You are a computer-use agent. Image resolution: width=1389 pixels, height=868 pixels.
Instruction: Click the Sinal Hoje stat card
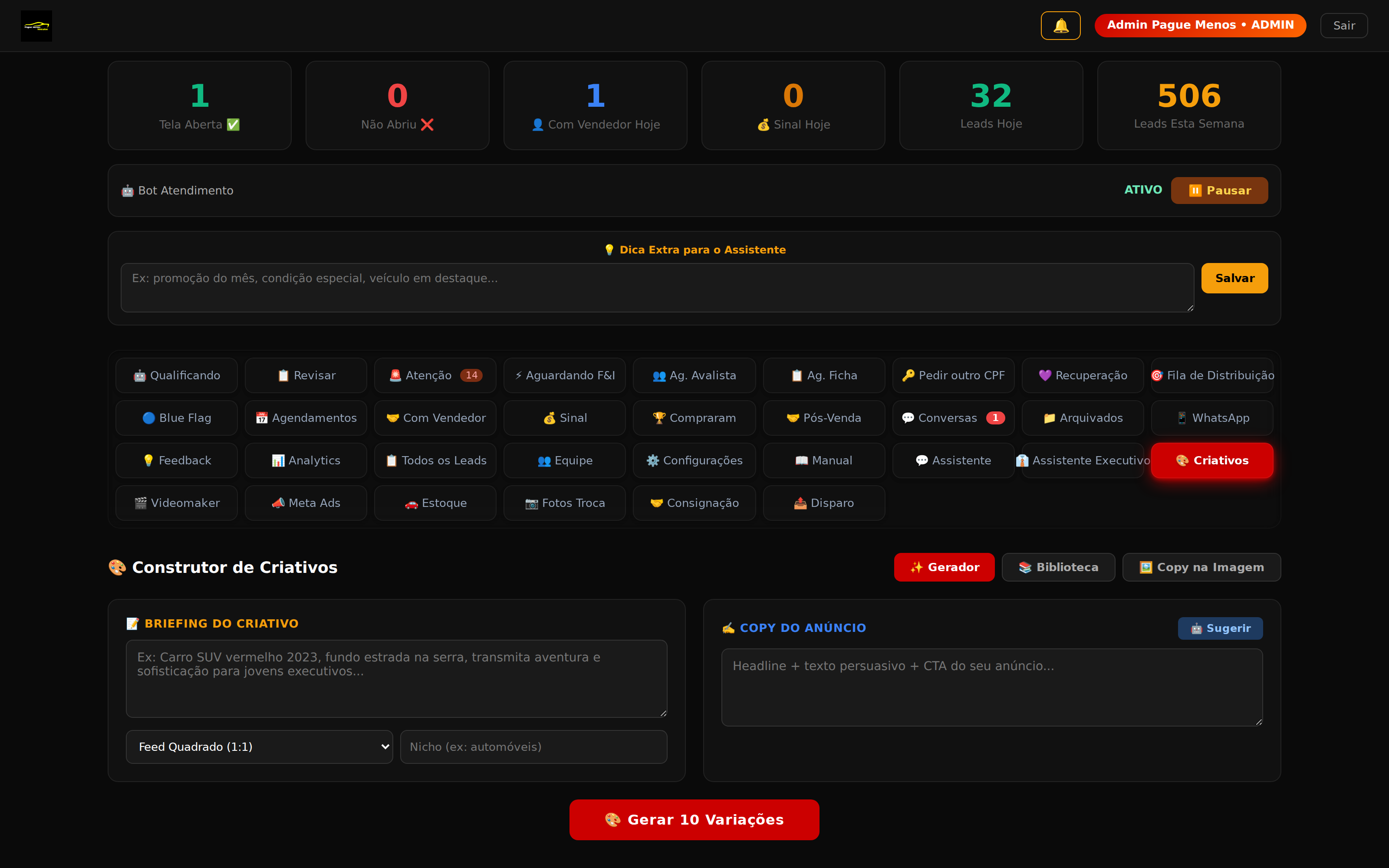[793, 105]
